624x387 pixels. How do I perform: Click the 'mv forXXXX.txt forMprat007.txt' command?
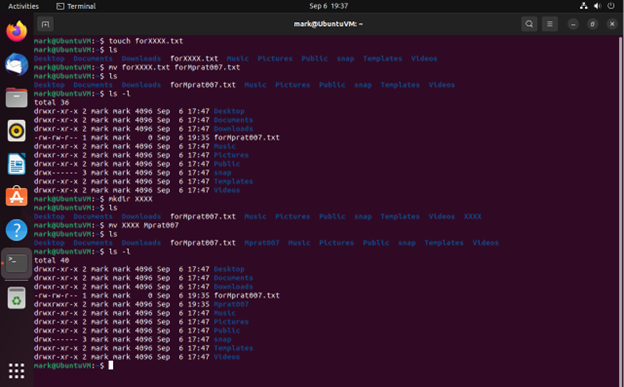[174, 67]
